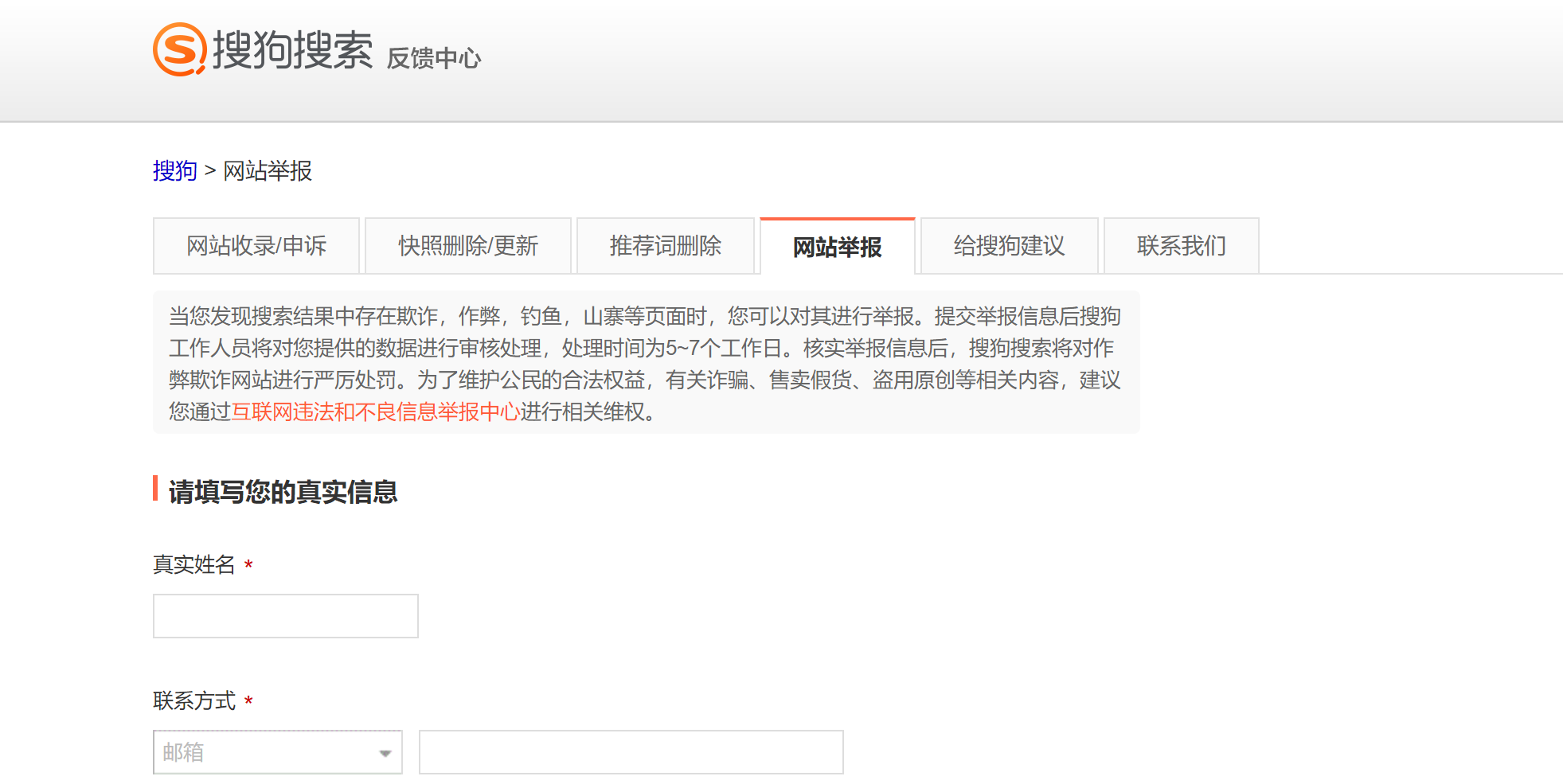Viewport: 1563px width, 784px height.
Task: Open the 快照删除/更新 tab
Action: click(468, 246)
